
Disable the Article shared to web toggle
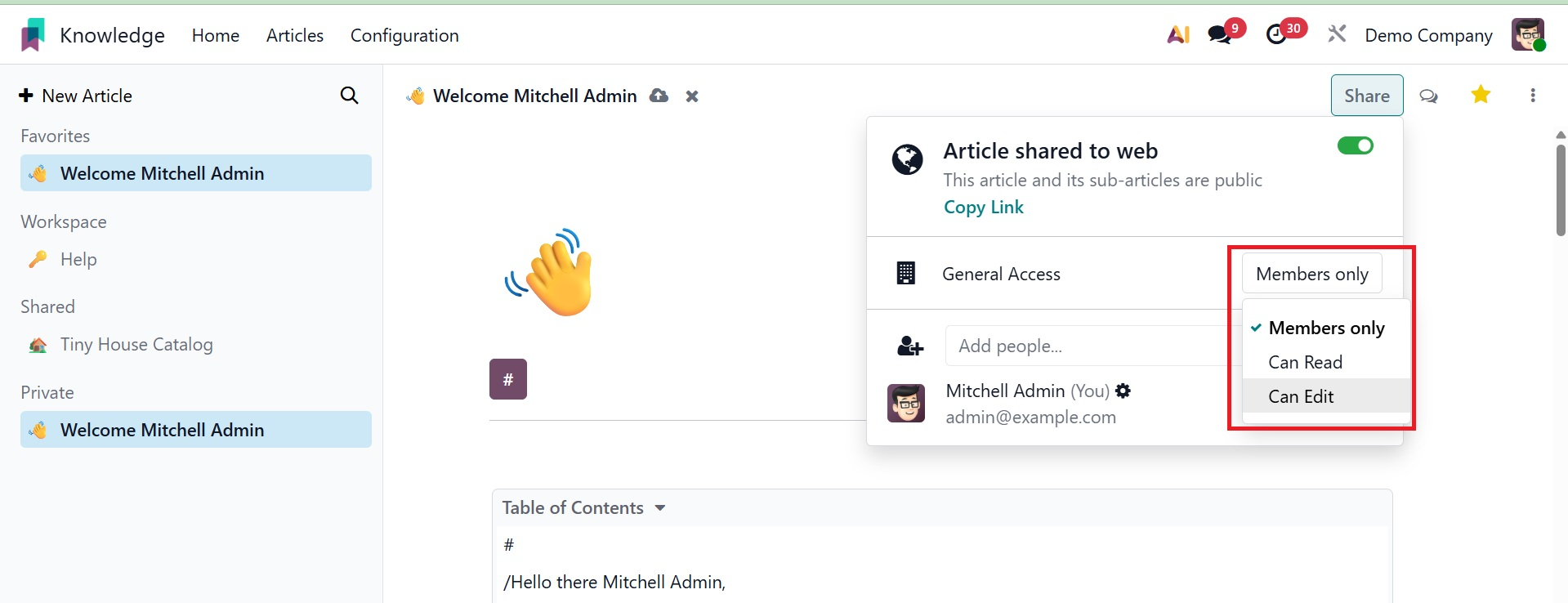[1355, 145]
